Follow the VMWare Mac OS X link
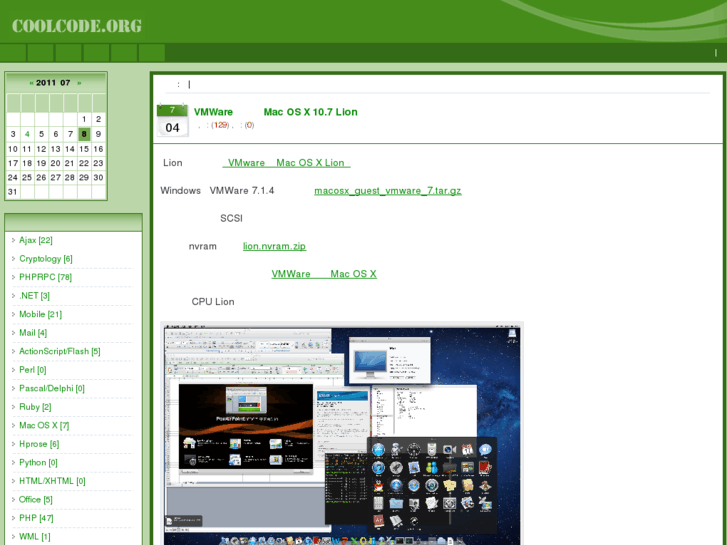Screen dimensions: 727x545 point(324,274)
